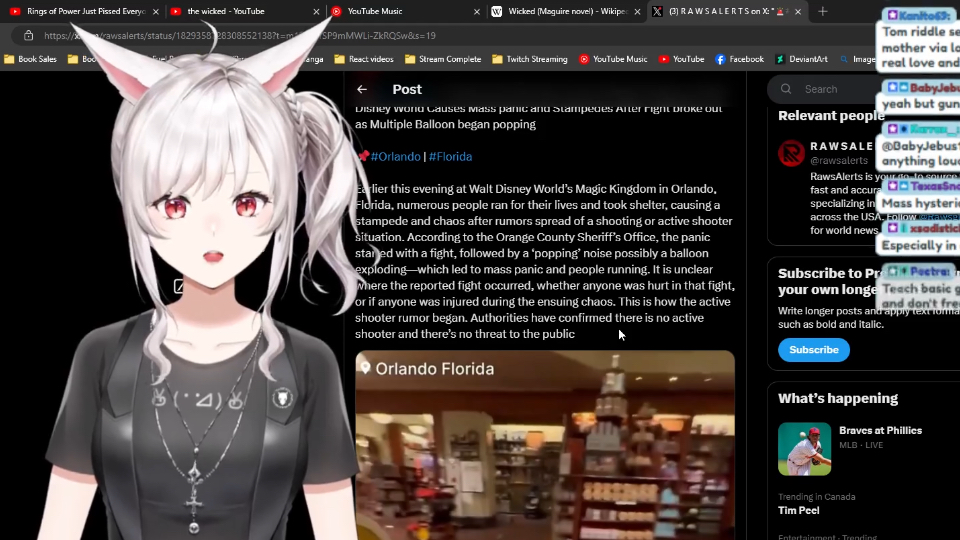Open a new browser tab

click(x=822, y=12)
